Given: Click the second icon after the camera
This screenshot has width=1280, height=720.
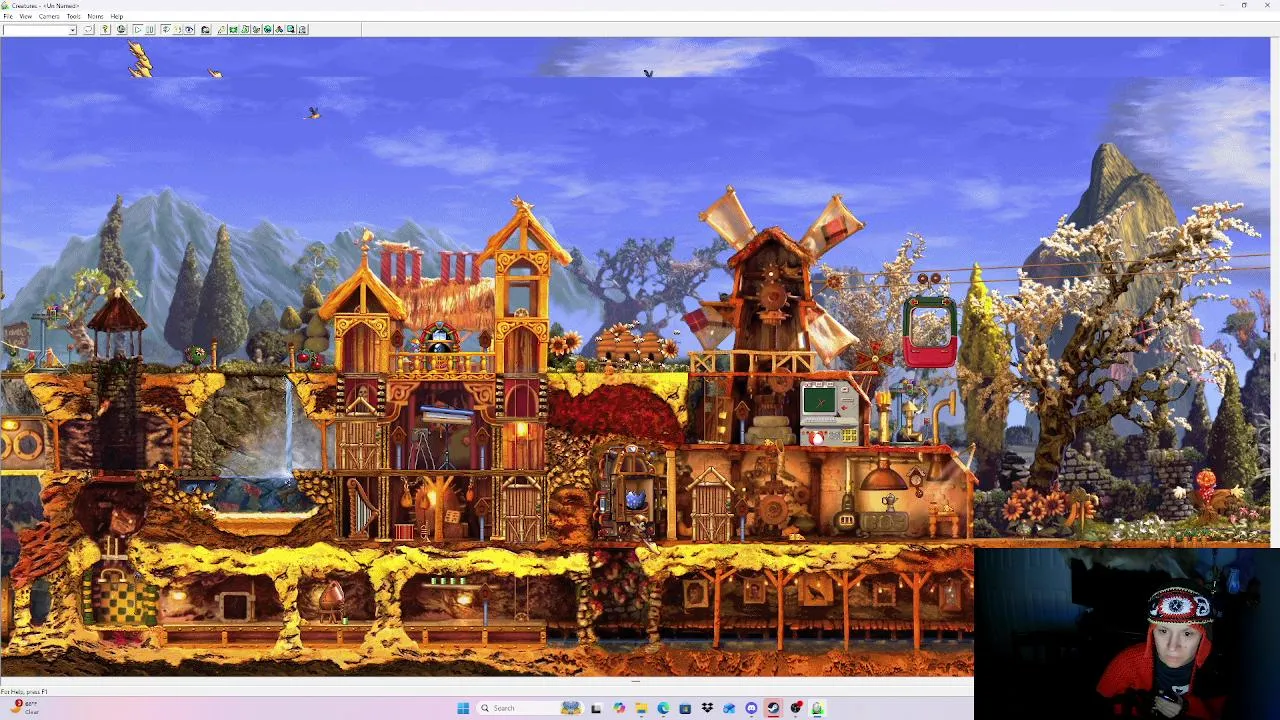Looking at the screenshot, I should coord(233,30).
